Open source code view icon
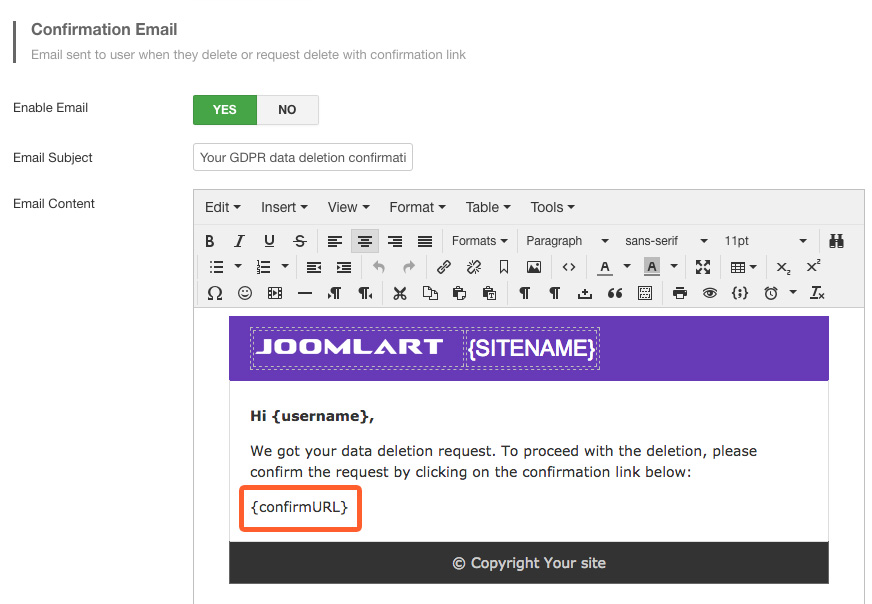 pyautogui.click(x=568, y=267)
